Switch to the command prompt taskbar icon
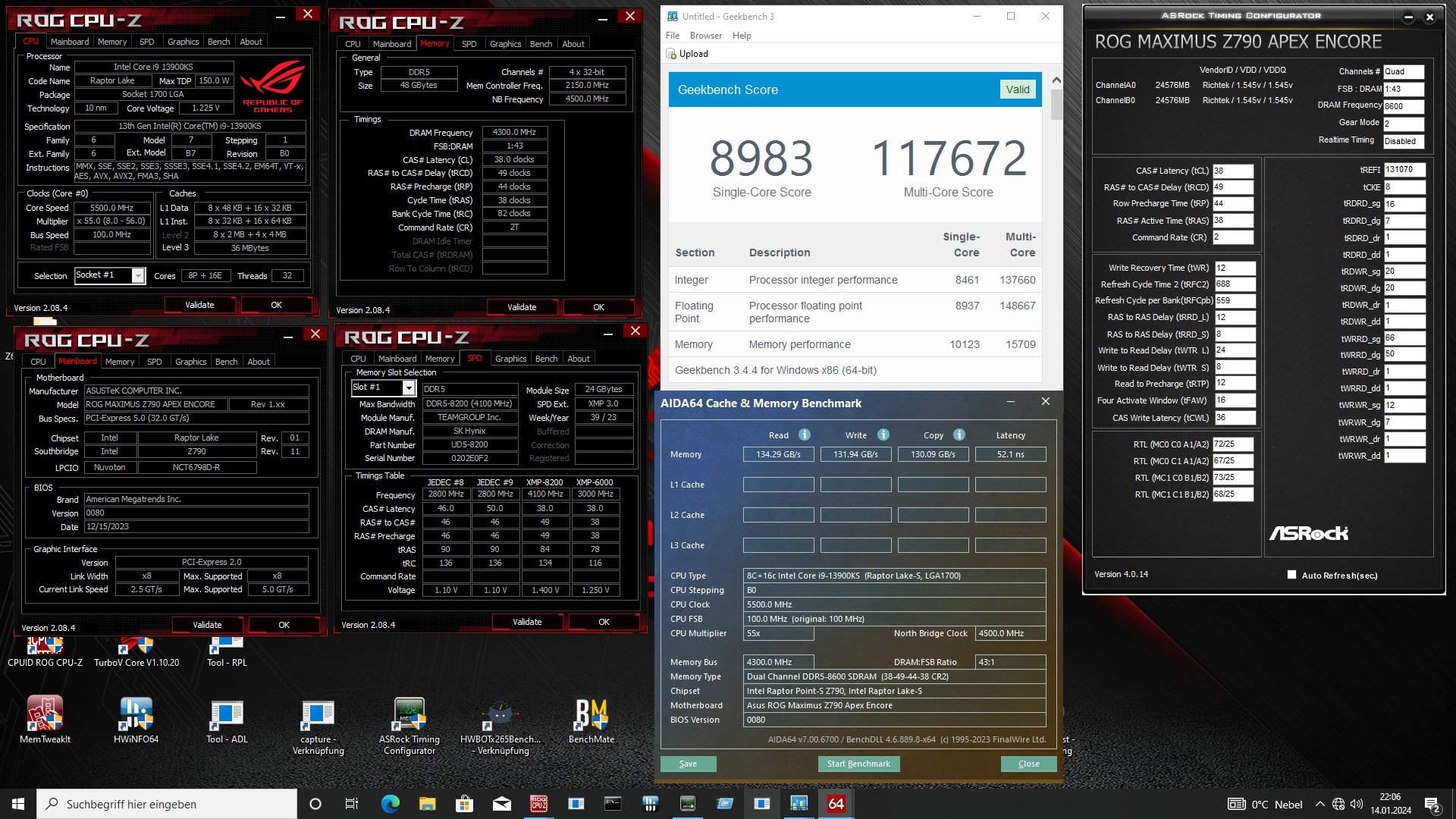The height and width of the screenshot is (819, 1456). coord(613,804)
